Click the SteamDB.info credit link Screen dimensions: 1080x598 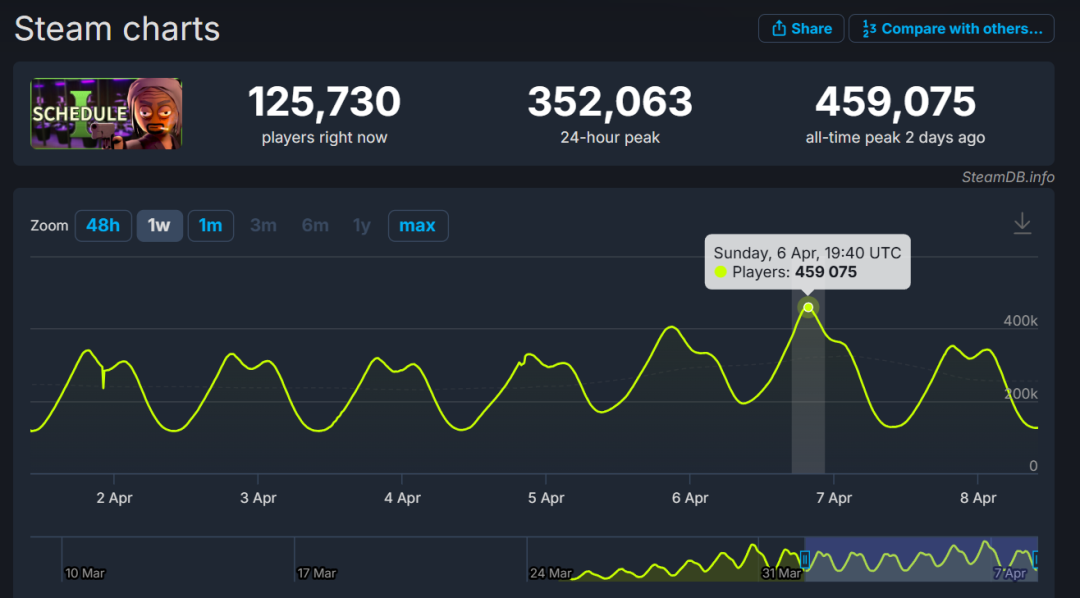(x=1008, y=177)
